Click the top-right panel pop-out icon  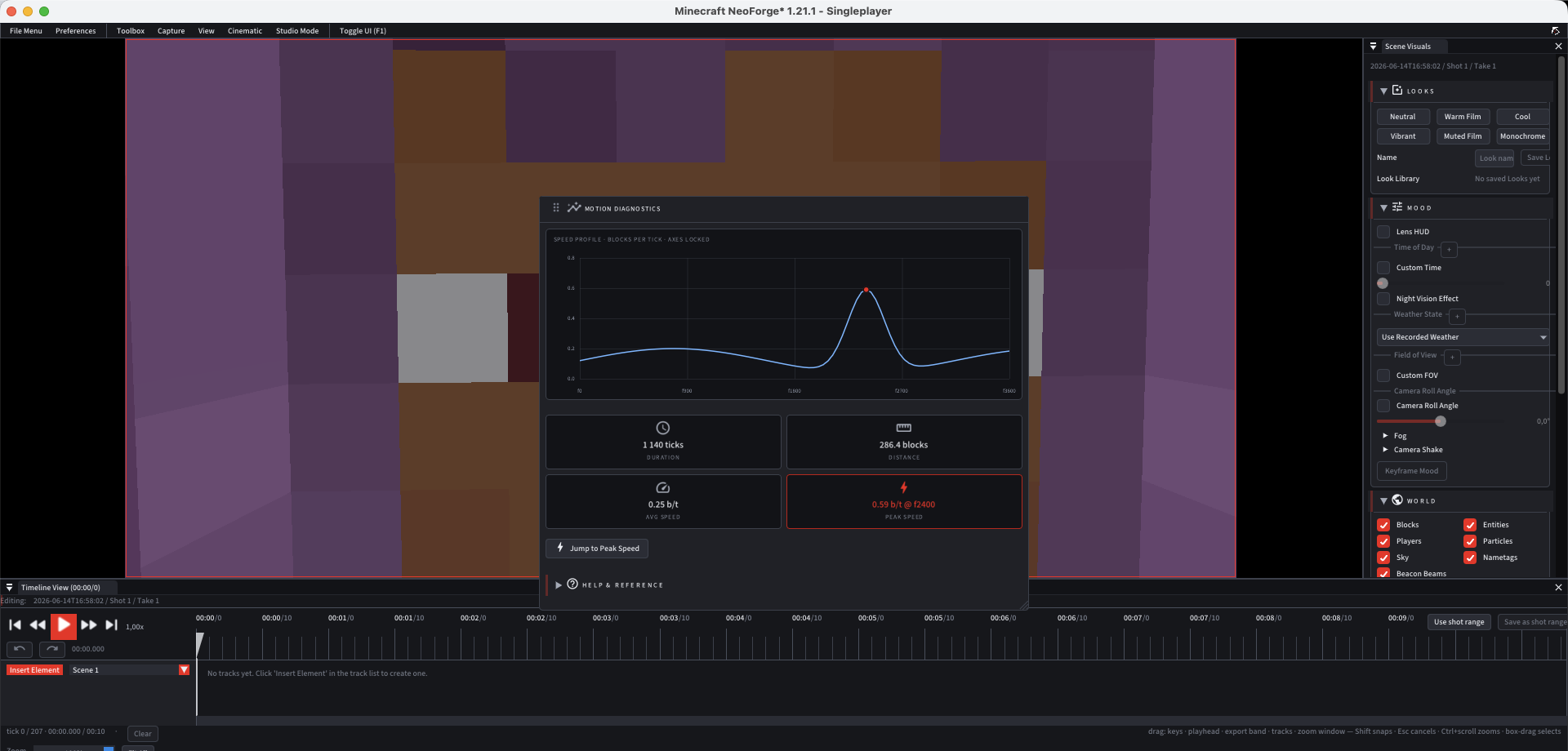[1555, 30]
